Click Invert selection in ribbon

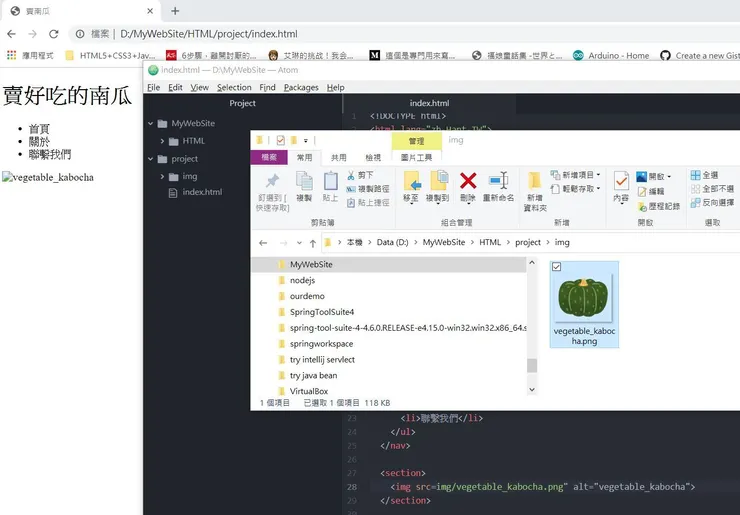pyautogui.click(x=712, y=203)
